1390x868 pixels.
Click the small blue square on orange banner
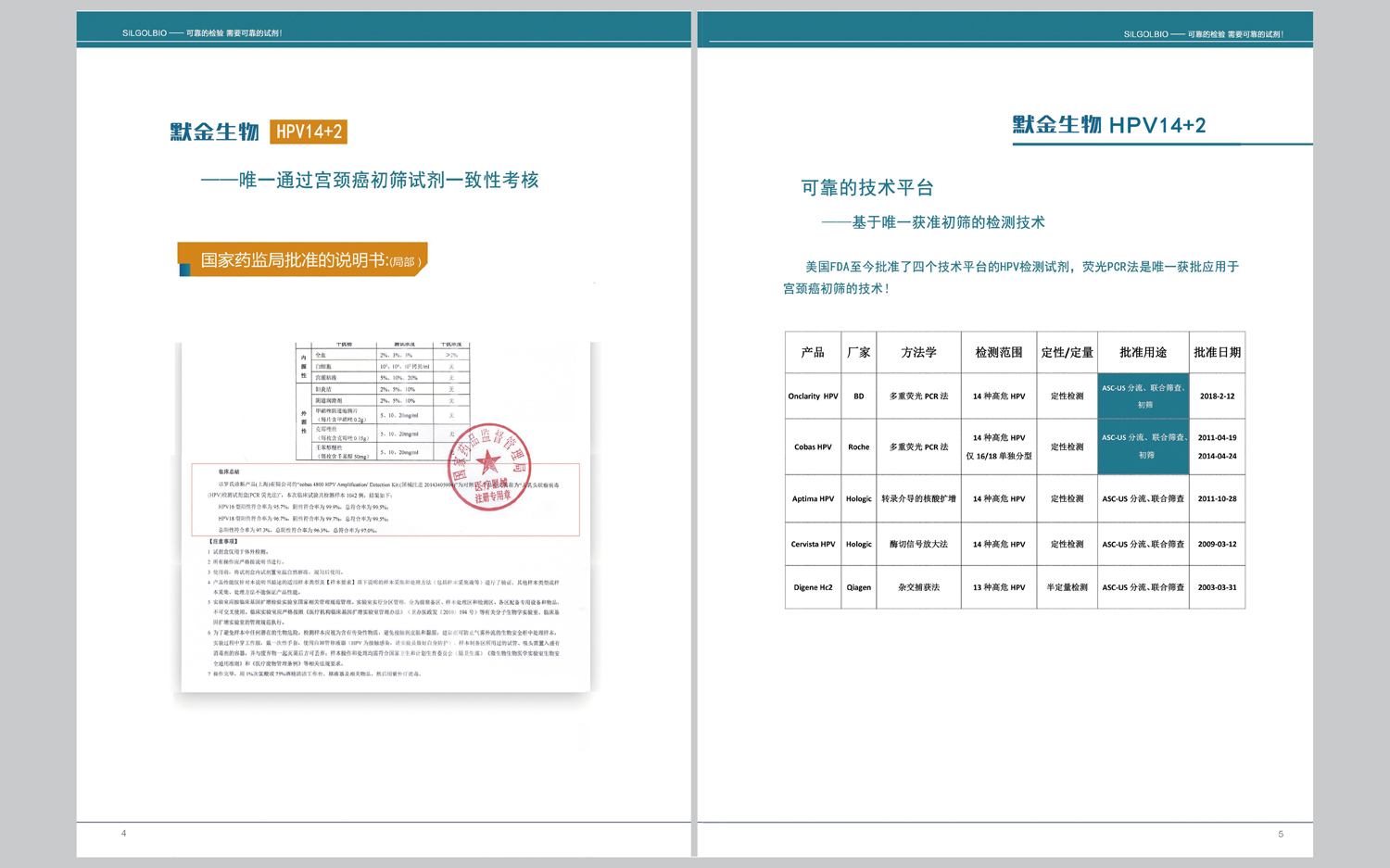184,270
